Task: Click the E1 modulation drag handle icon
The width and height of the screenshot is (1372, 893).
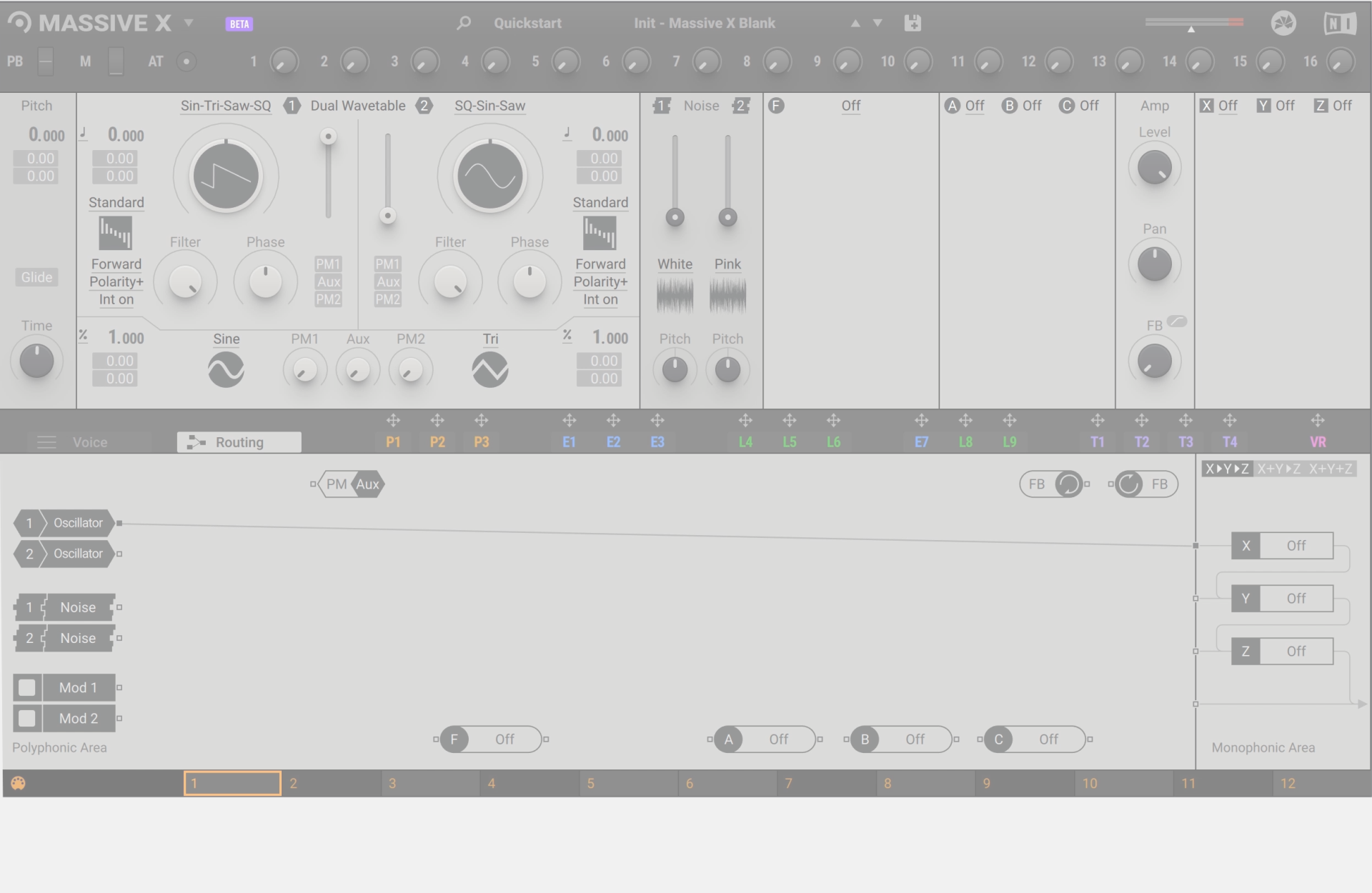Action: tap(569, 420)
